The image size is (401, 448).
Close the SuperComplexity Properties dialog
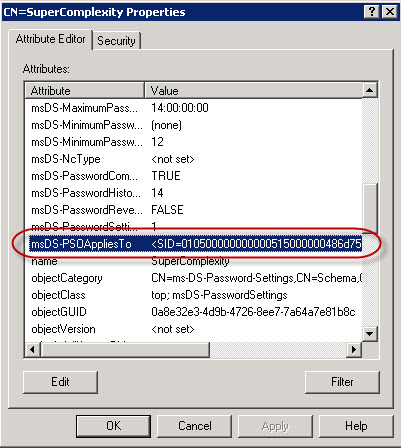coord(389,12)
